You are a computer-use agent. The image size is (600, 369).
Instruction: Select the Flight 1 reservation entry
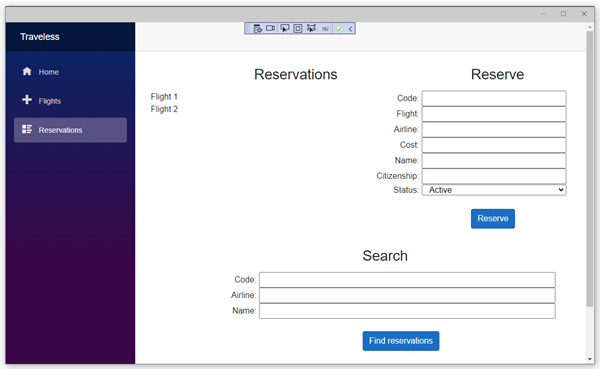click(x=164, y=96)
